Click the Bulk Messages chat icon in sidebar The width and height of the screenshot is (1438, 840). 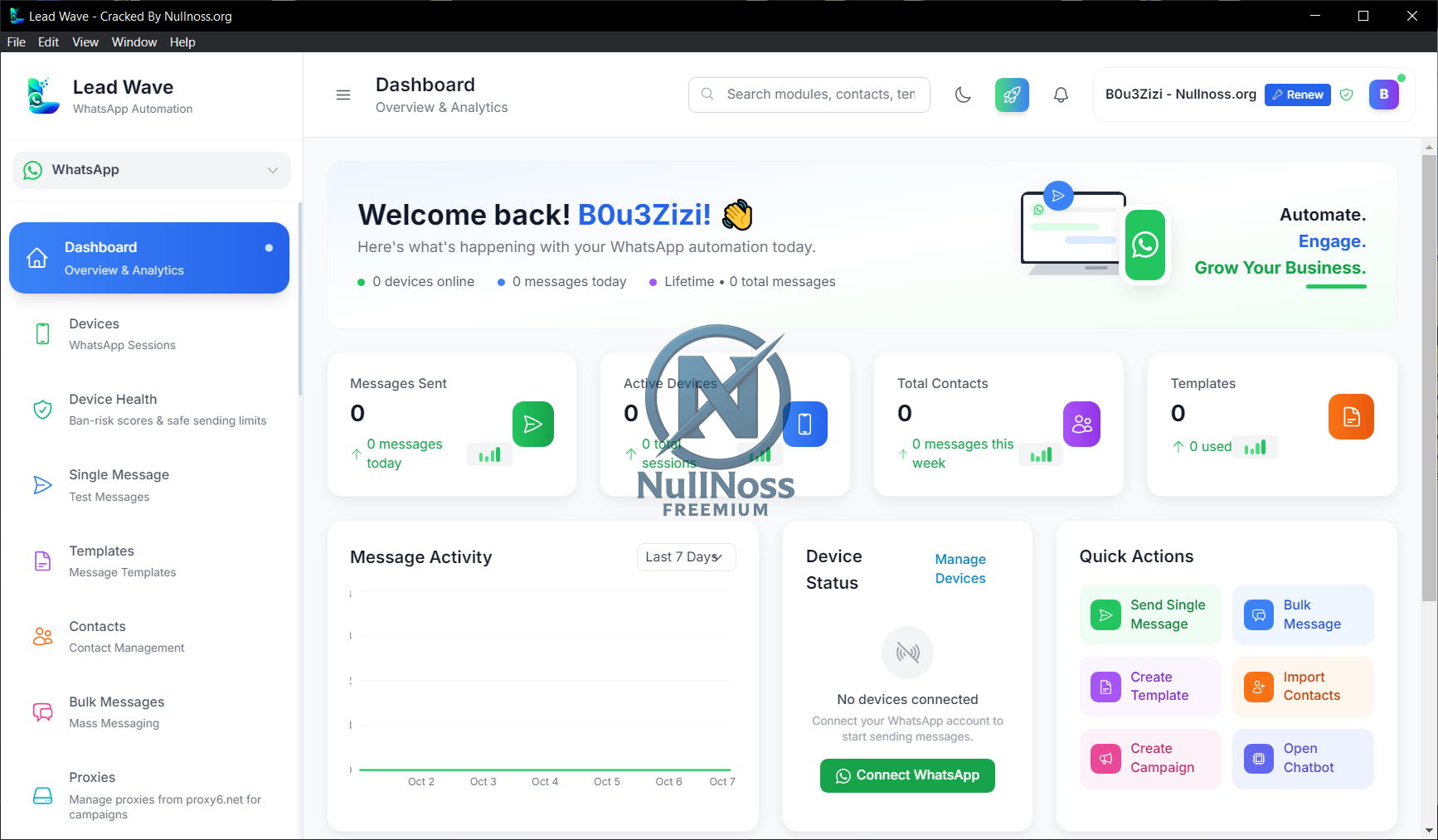click(42, 712)
